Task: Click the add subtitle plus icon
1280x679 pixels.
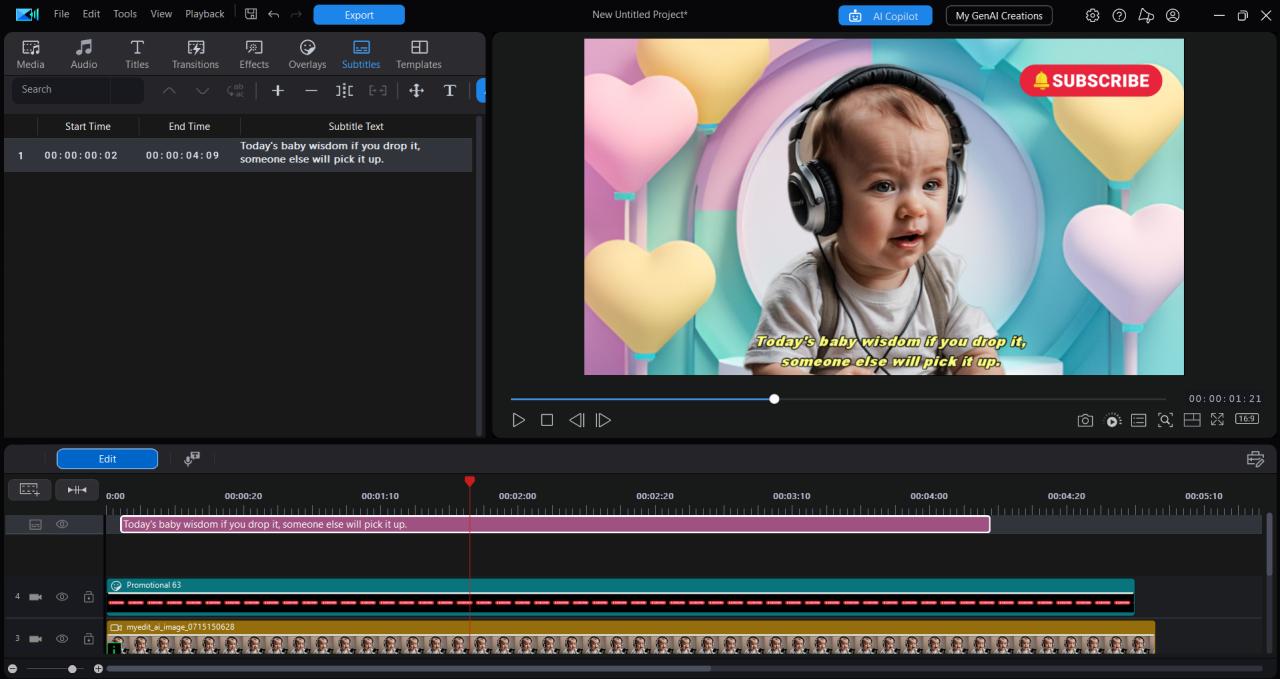Action: 278,91
